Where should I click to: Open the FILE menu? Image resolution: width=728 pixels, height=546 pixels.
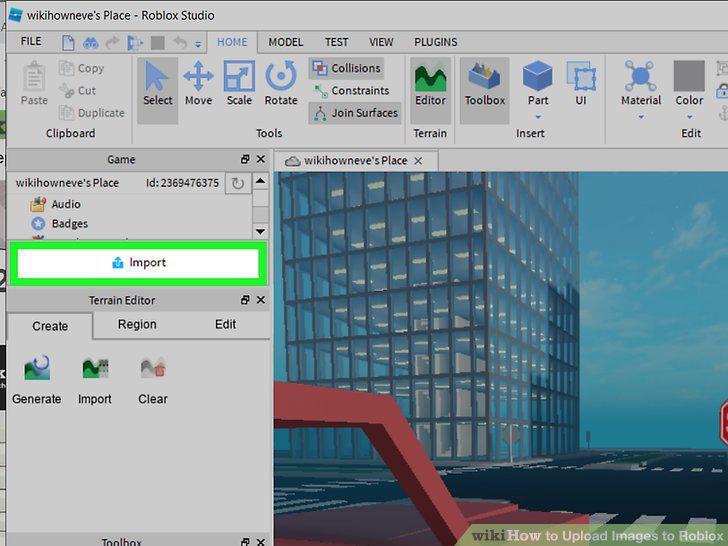tap(31, 41)
